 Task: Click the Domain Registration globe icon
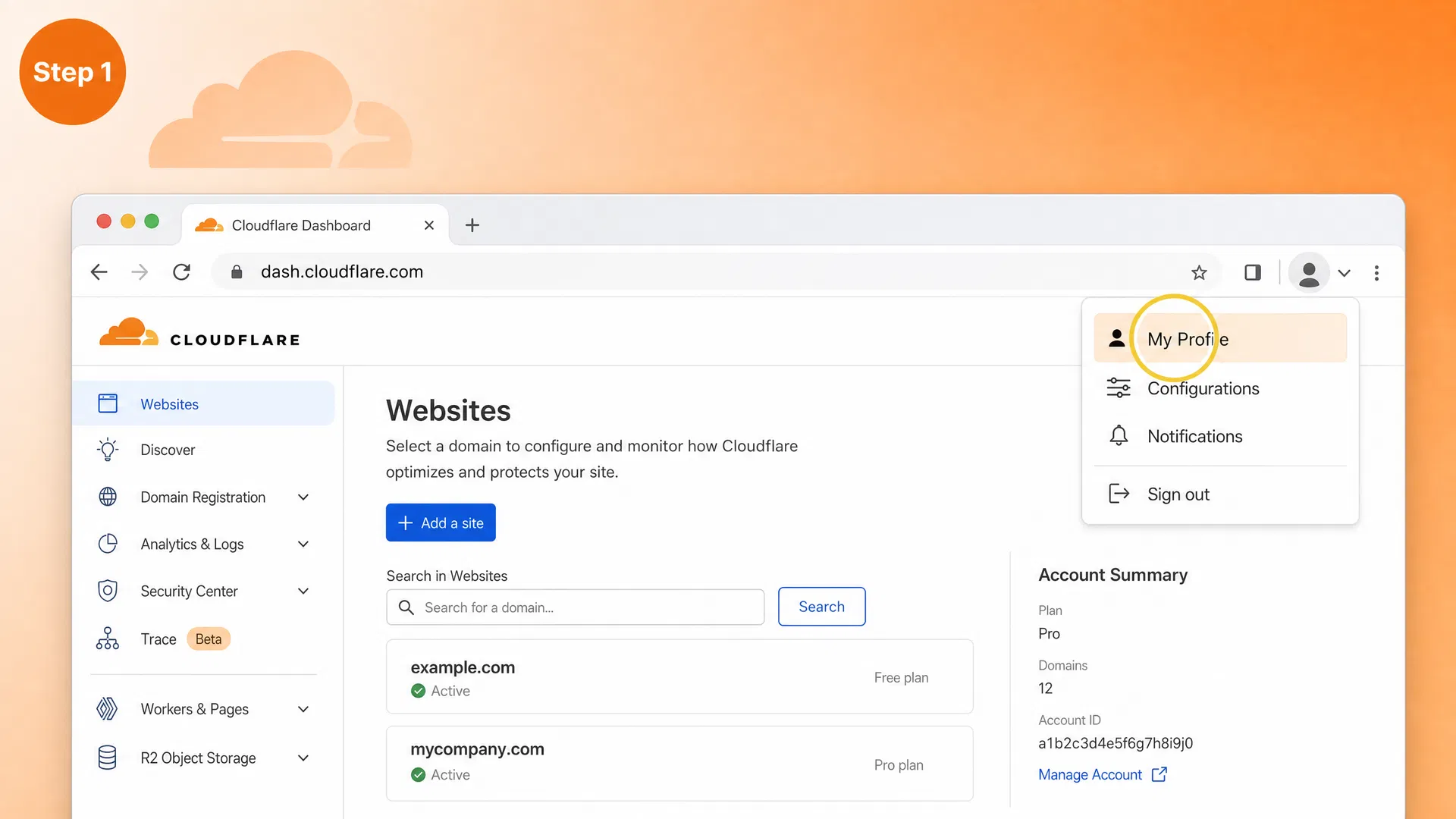[108, 497]
